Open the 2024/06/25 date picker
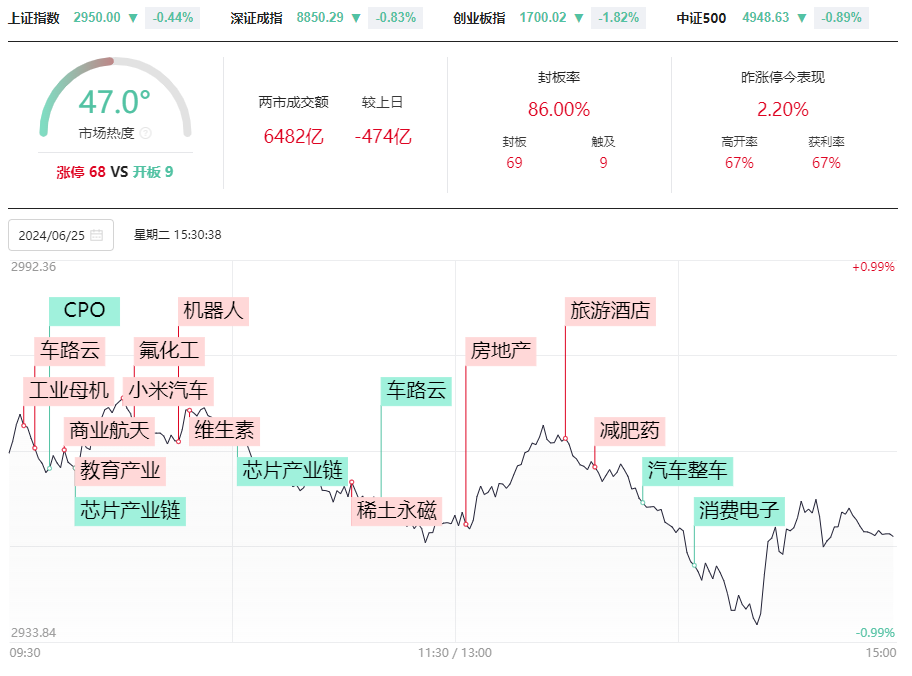 pos(61,235)
